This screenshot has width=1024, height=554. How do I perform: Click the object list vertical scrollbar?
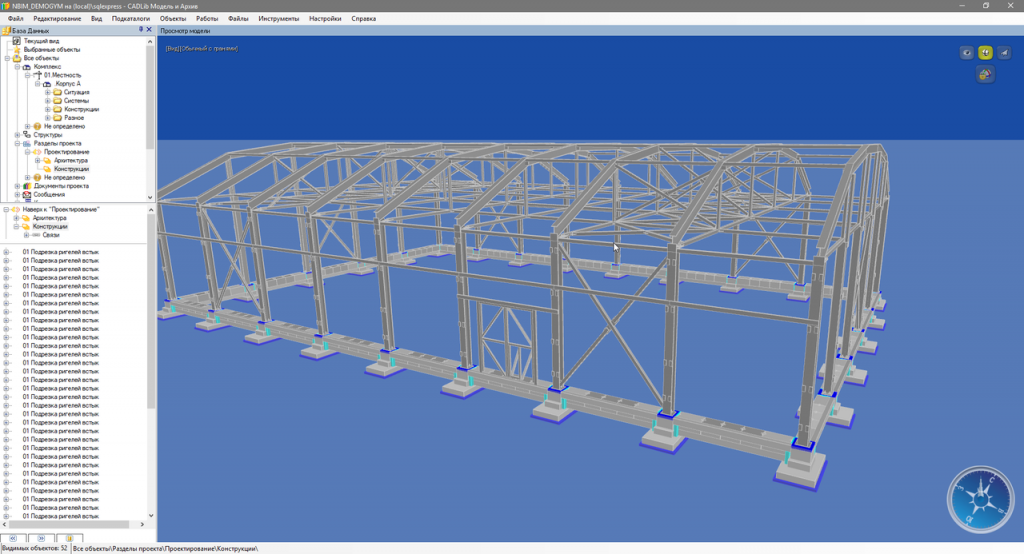(x=151, y=363)
